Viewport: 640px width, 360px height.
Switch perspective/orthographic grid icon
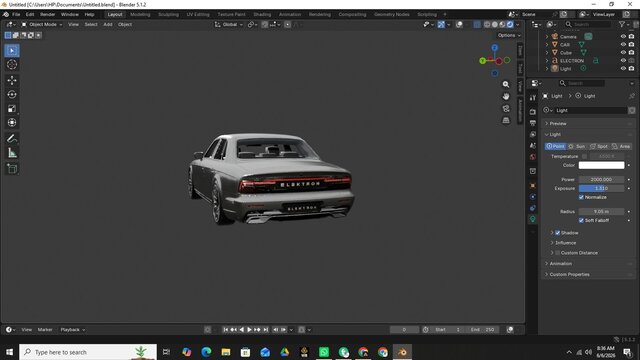pyautogui.click(x=506, y=120)
